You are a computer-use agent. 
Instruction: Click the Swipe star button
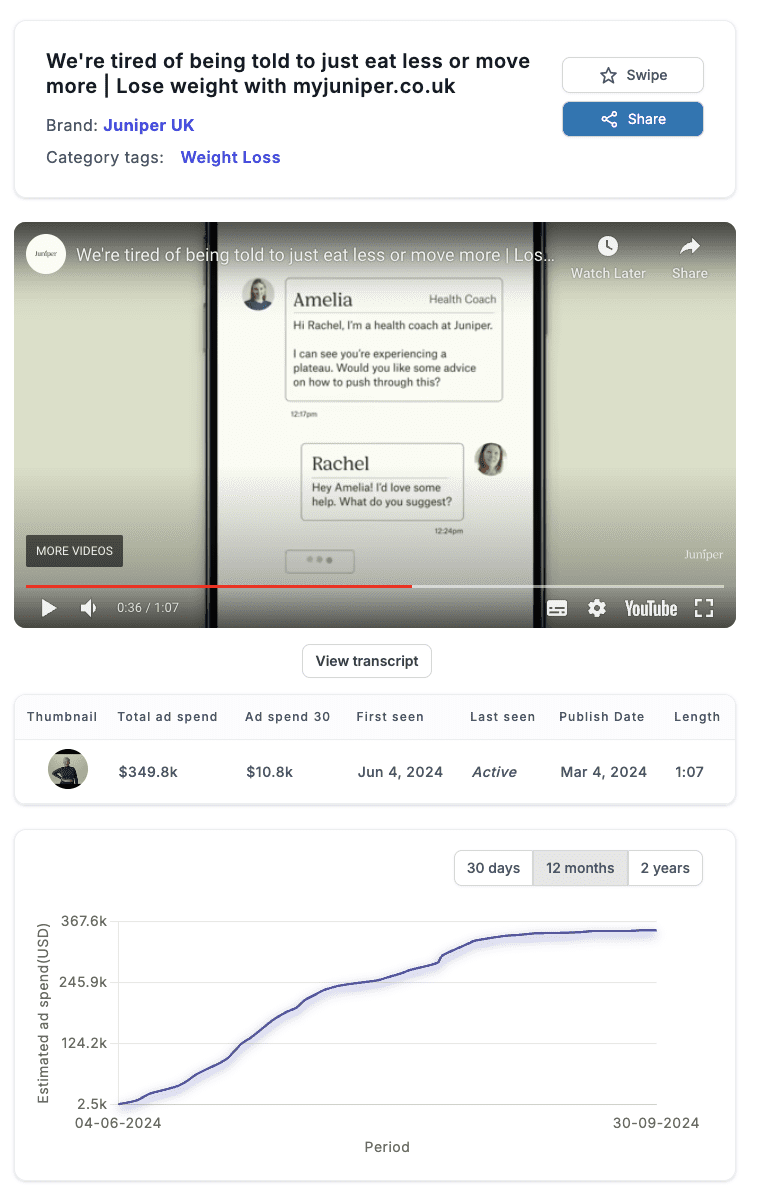coord(632,75)
